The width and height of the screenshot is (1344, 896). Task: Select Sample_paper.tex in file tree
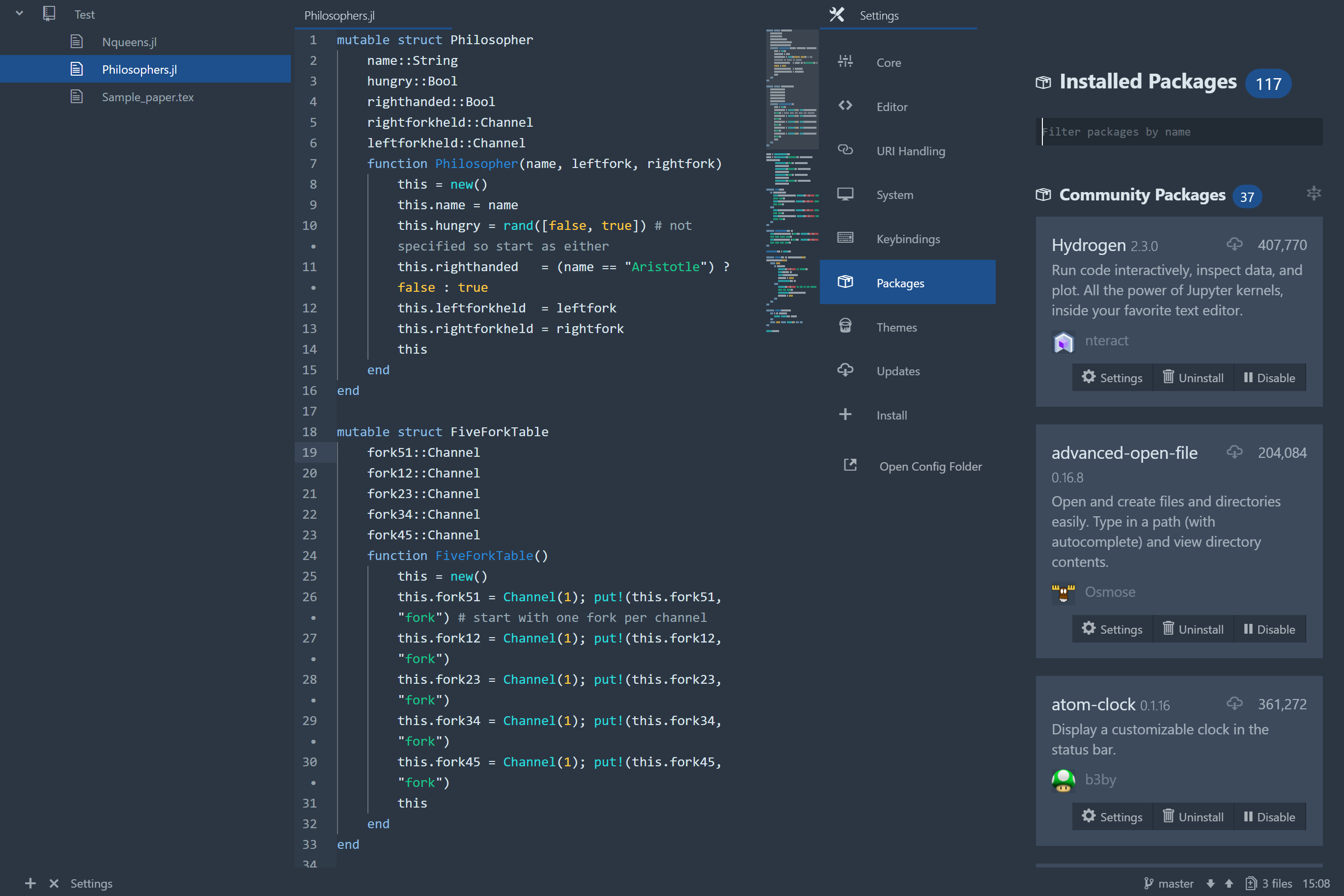coord(148,96)
